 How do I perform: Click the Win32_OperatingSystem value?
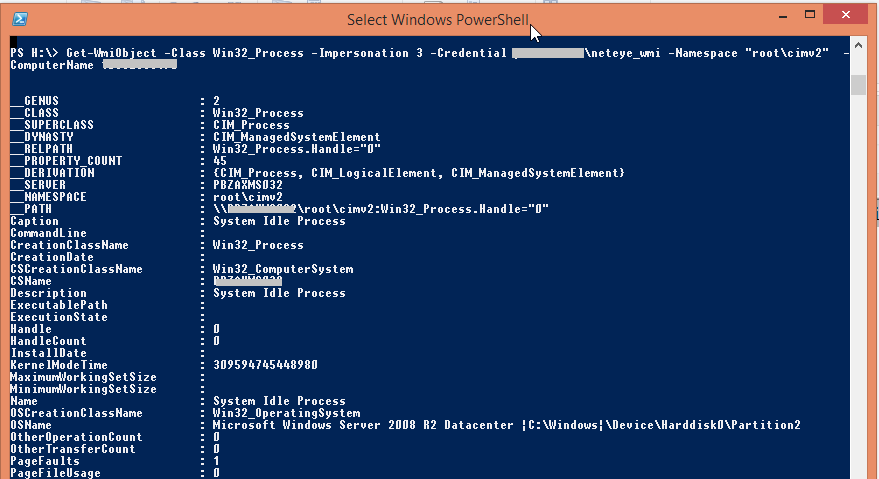click(286, 413)
